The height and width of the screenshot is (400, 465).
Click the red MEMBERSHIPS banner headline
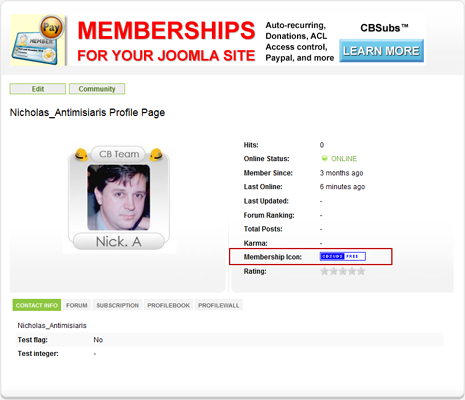click(x=166, y=31)
